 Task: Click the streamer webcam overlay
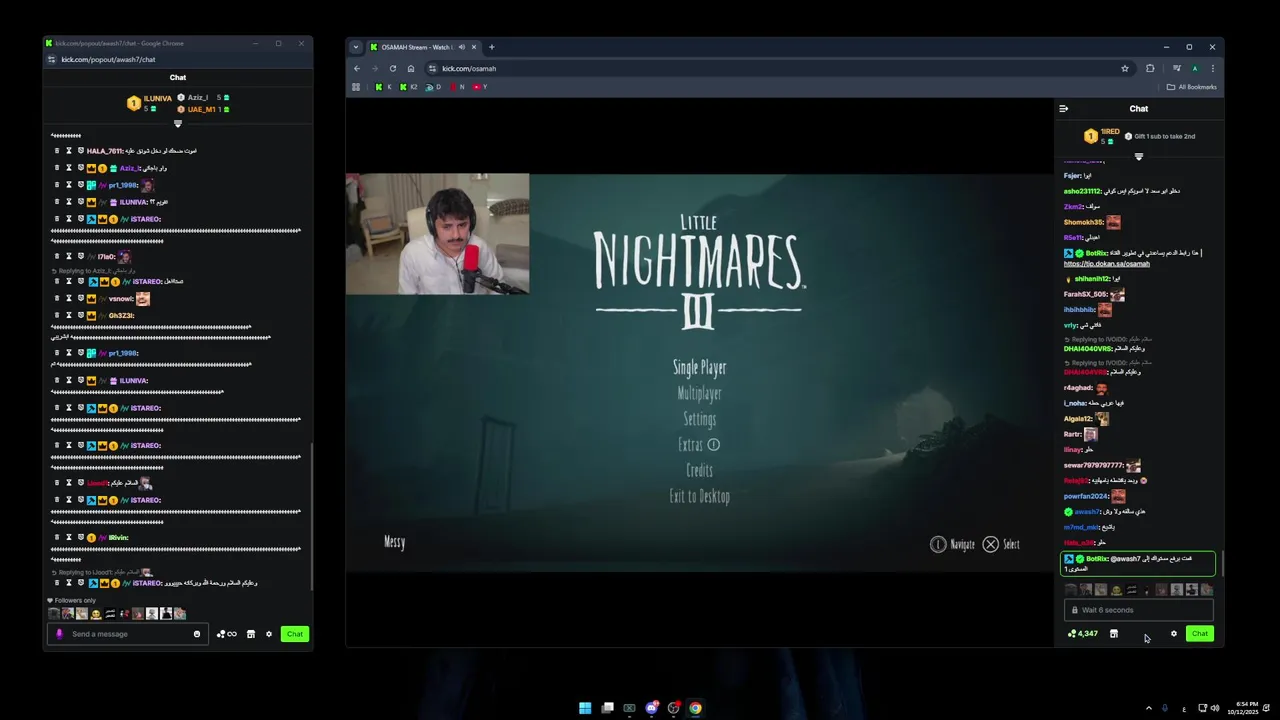tap(438, 234)
